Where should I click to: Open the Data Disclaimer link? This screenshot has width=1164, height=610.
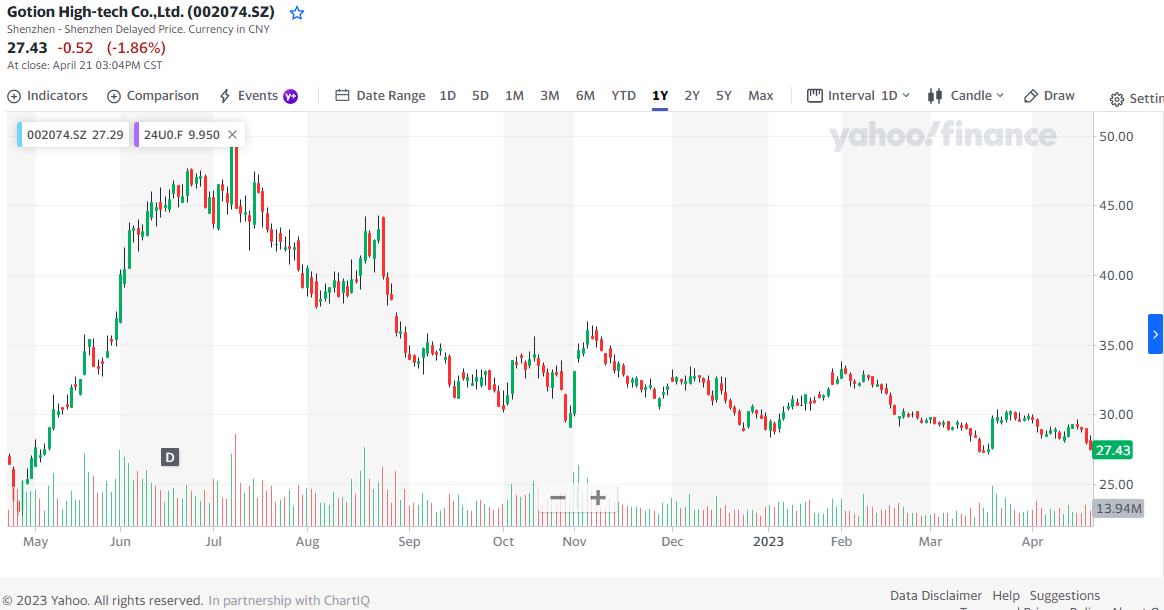(935, 595)
